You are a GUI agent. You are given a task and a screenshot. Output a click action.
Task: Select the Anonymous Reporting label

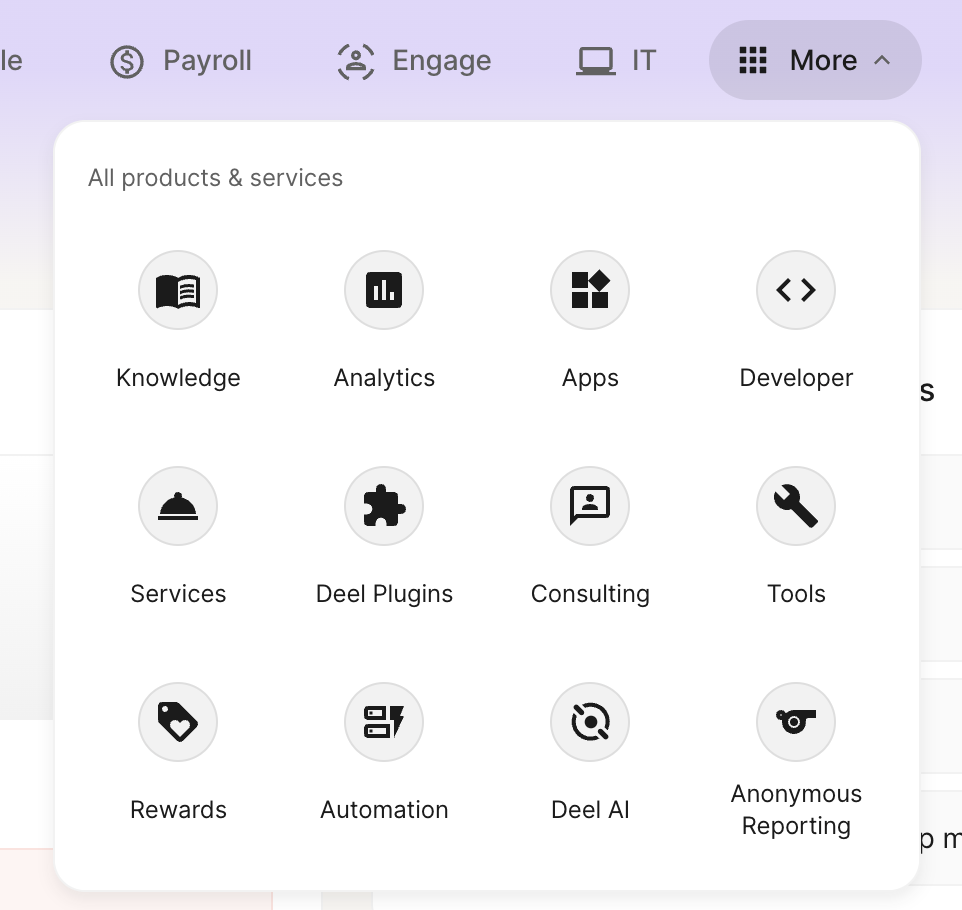tap(796, 810)
